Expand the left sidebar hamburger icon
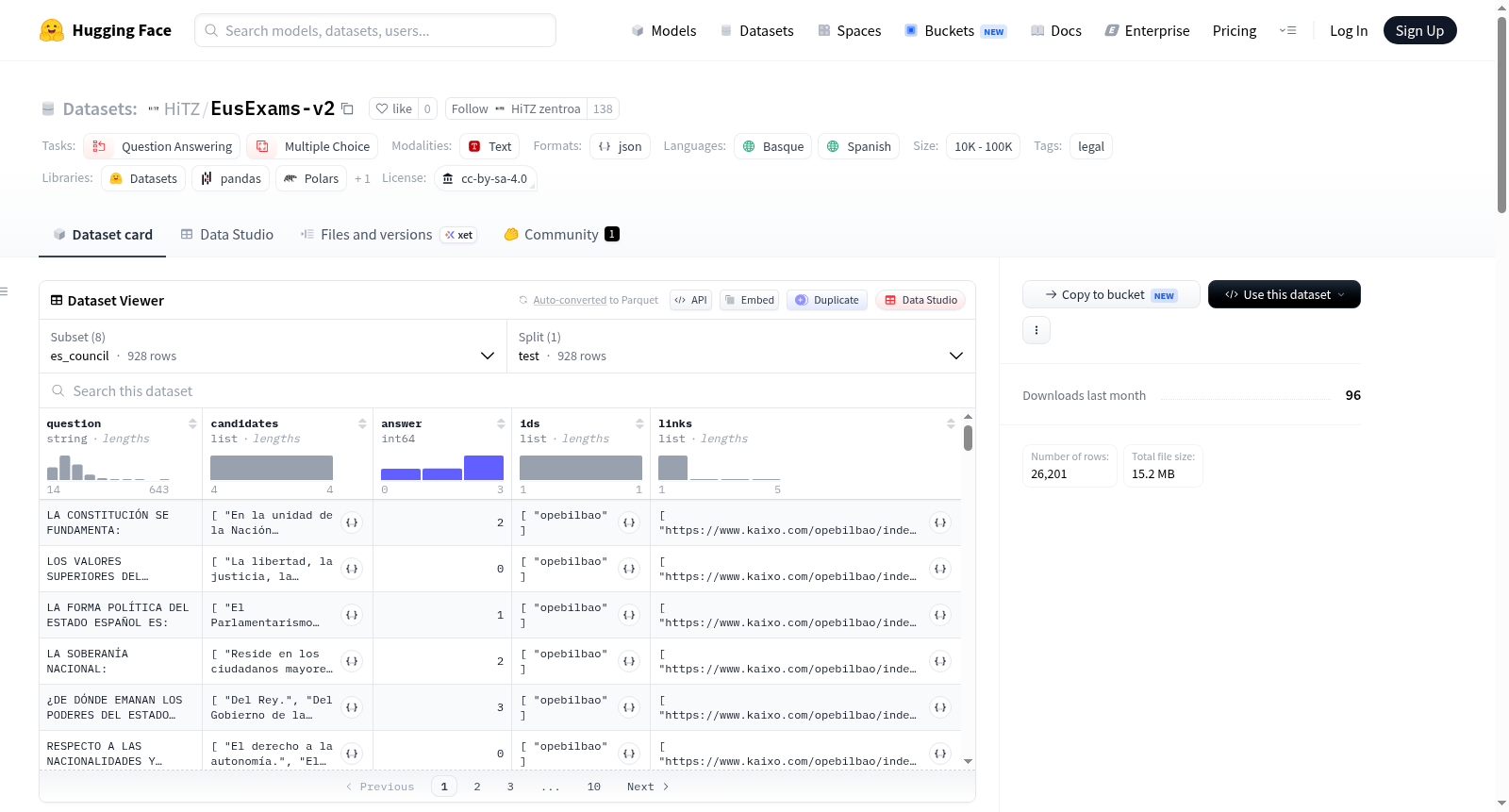The image size is (1509, 812). click(4, 291)
